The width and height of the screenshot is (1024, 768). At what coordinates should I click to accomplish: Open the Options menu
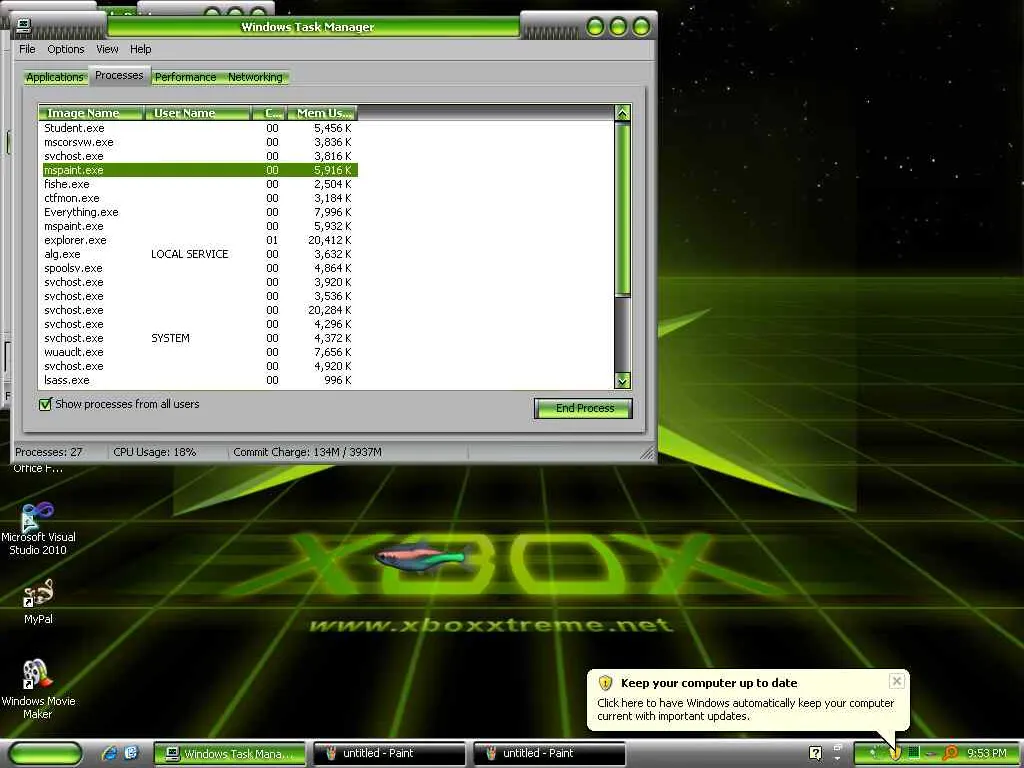[x=65, y=49]
